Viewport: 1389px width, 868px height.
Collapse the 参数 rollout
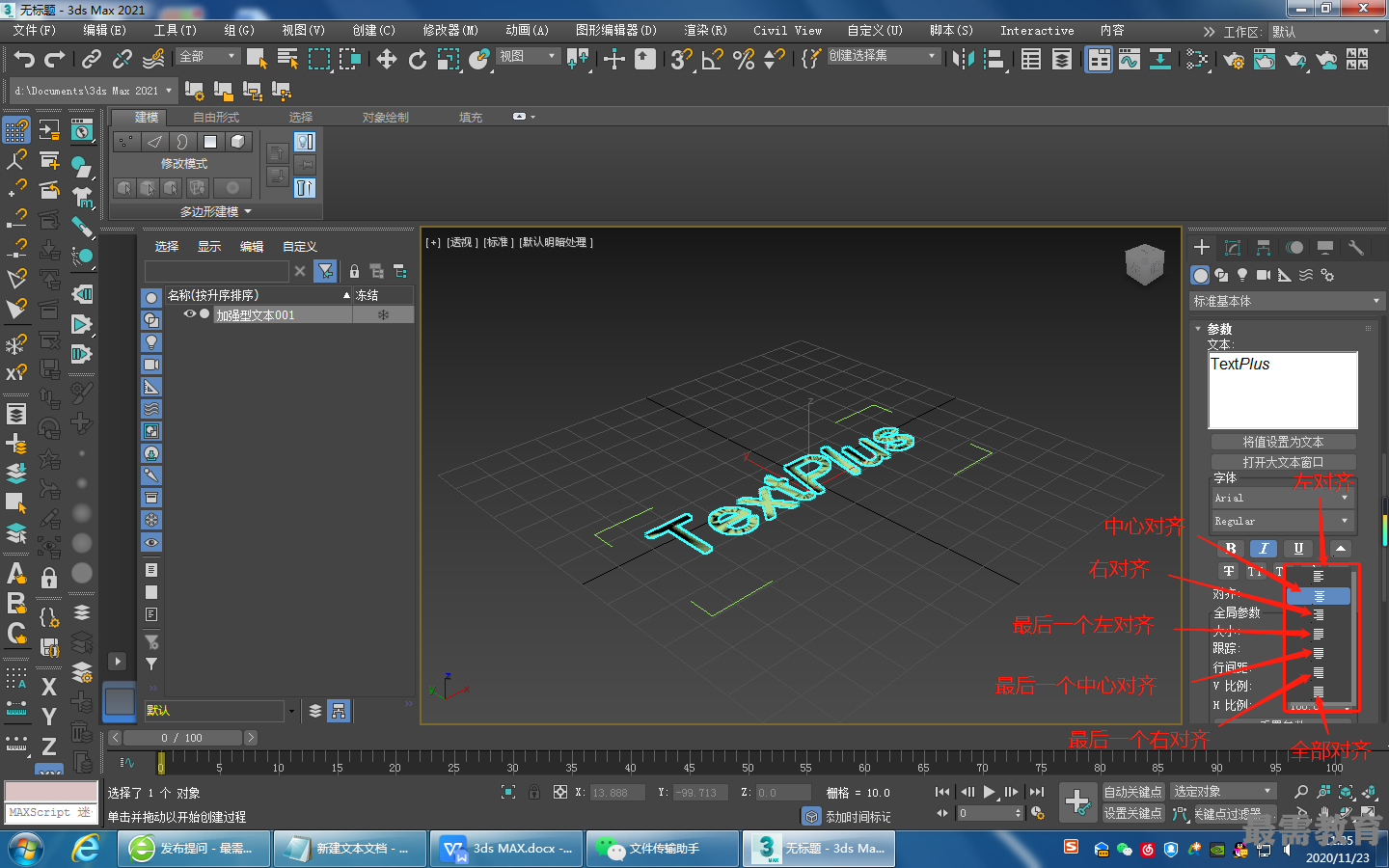(1219, 329)
